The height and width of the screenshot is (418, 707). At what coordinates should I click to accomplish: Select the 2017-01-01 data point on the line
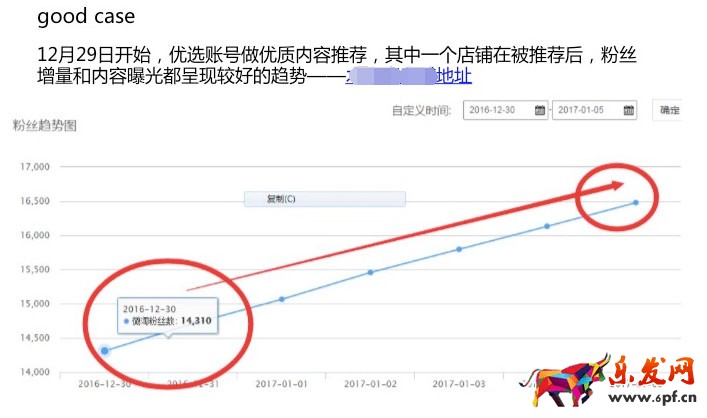282,299
